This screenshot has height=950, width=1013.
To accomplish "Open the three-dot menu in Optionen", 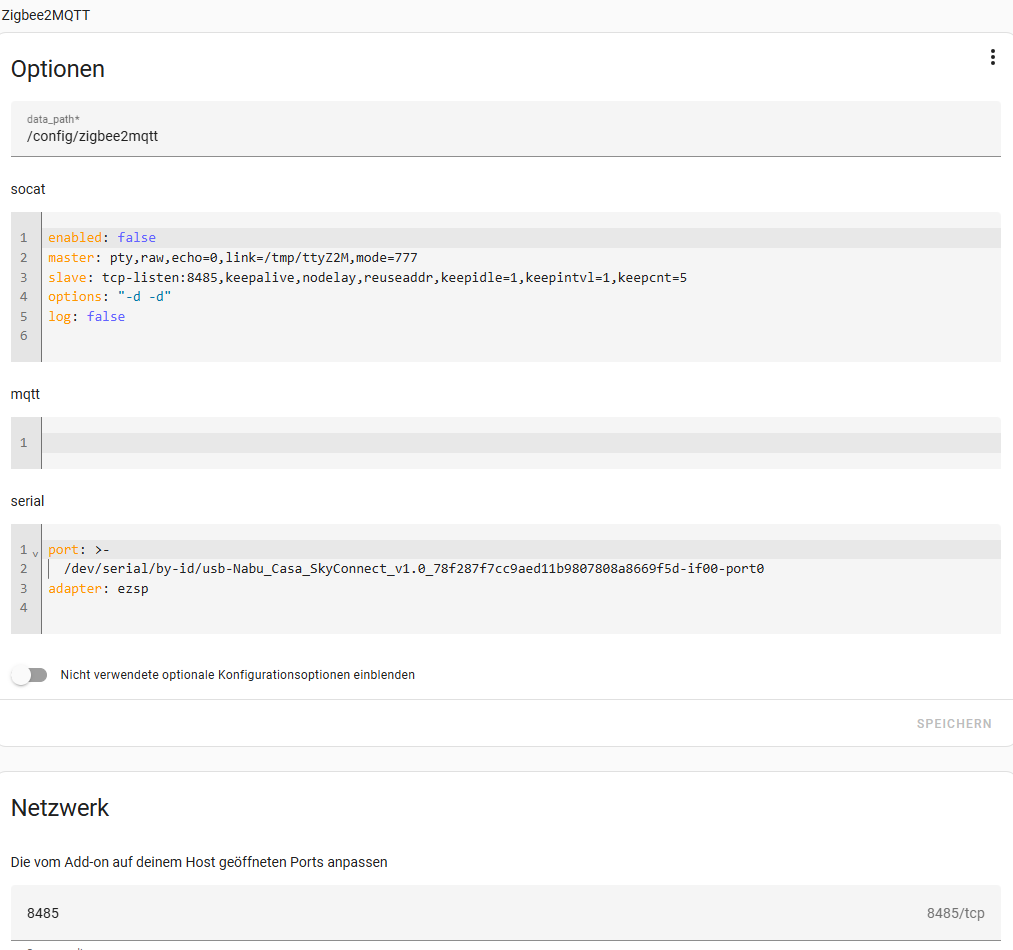I will [992, 58].
